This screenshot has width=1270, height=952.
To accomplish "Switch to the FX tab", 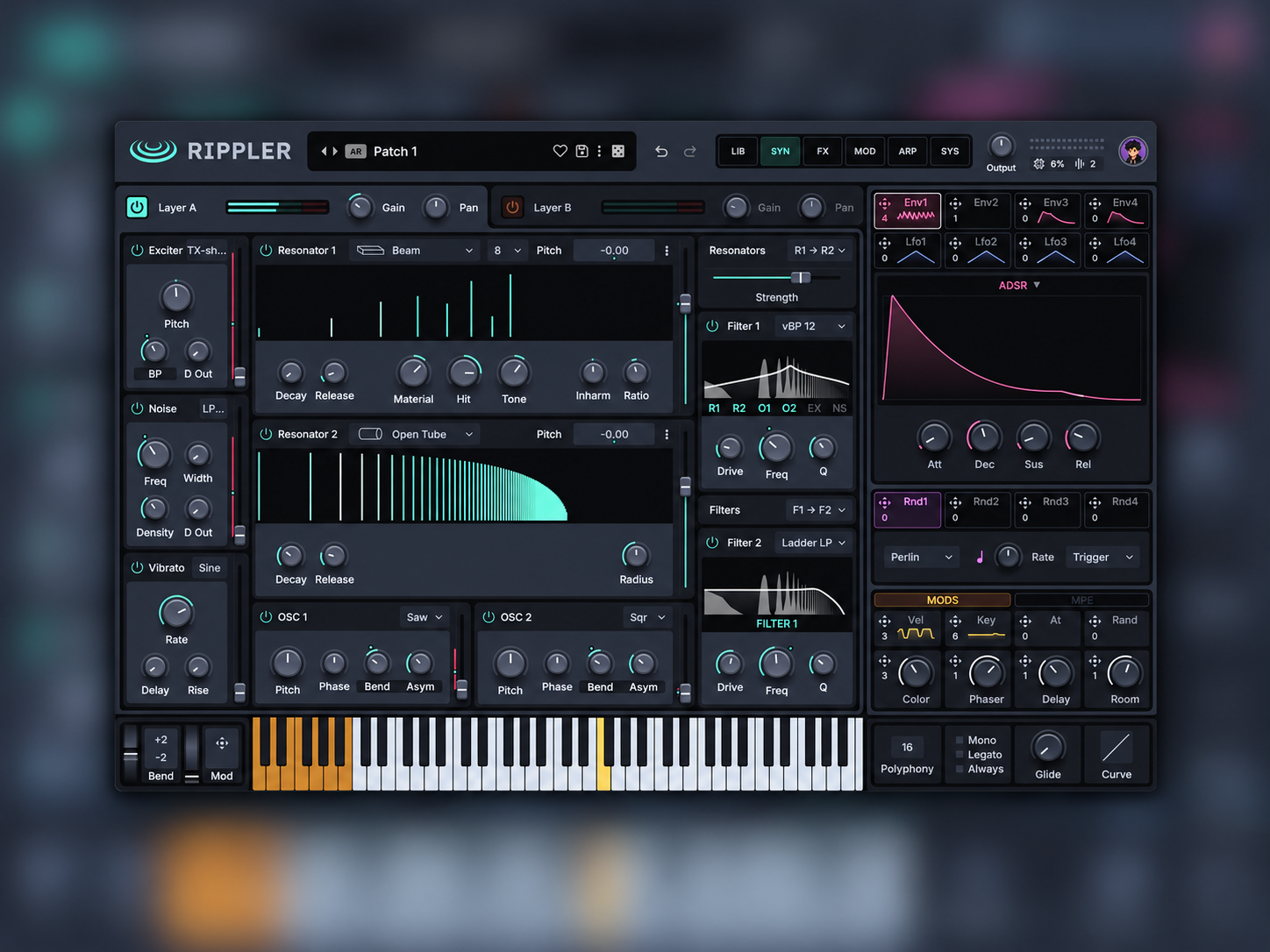I will tap(823, 152).
